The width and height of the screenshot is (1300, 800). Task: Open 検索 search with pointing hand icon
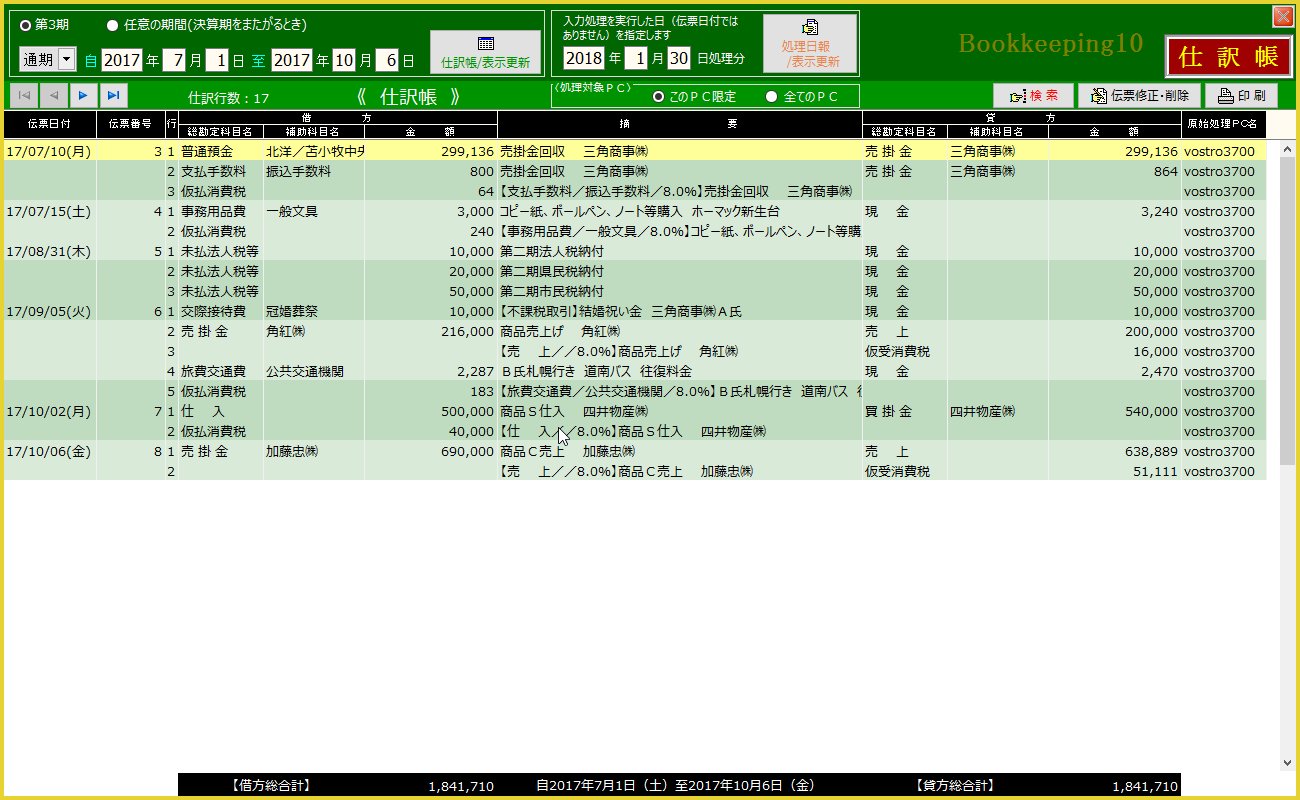click(1033, 96)
